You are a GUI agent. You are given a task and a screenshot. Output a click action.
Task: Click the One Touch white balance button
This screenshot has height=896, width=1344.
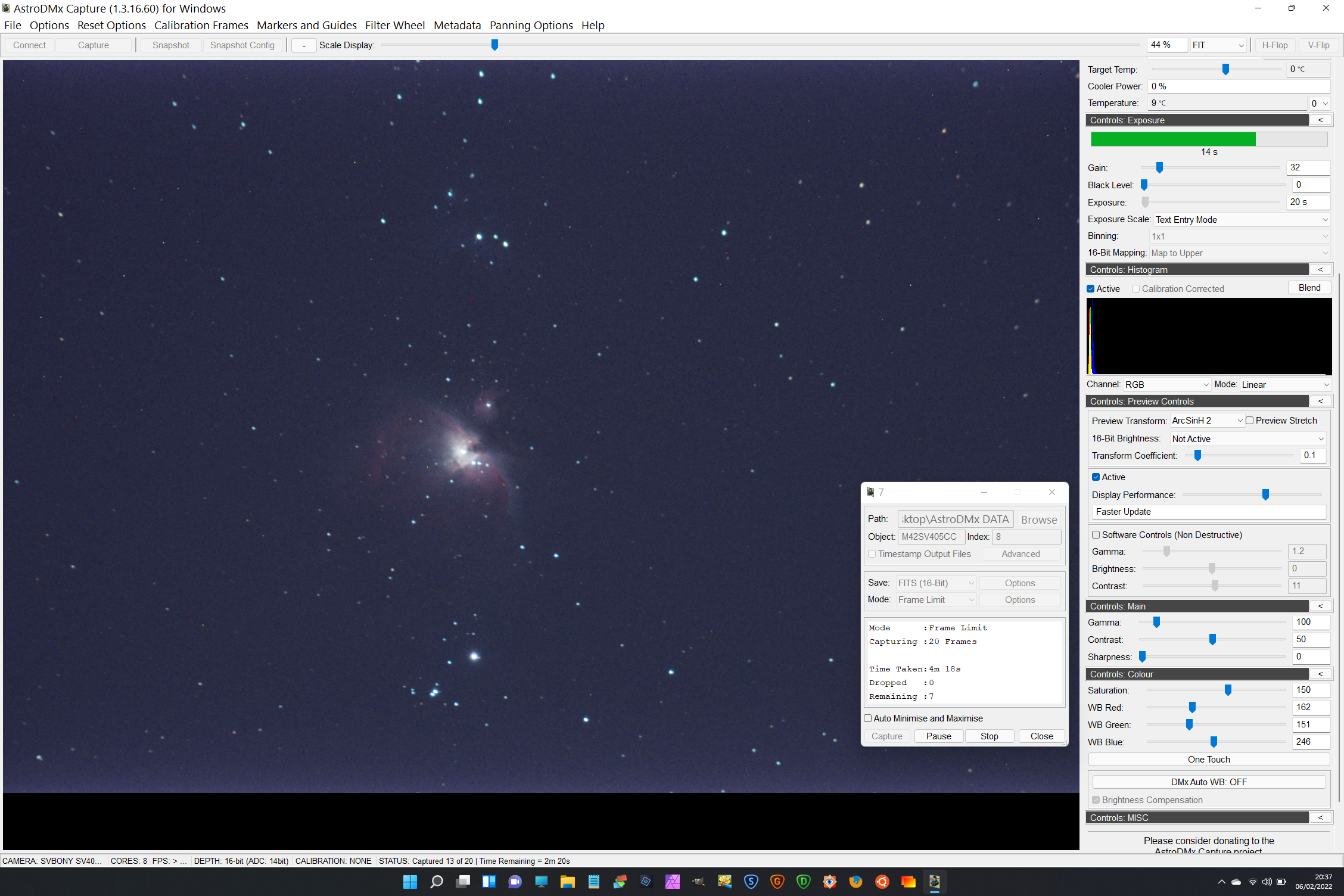pyautogui.click(x=1208, y=760)
